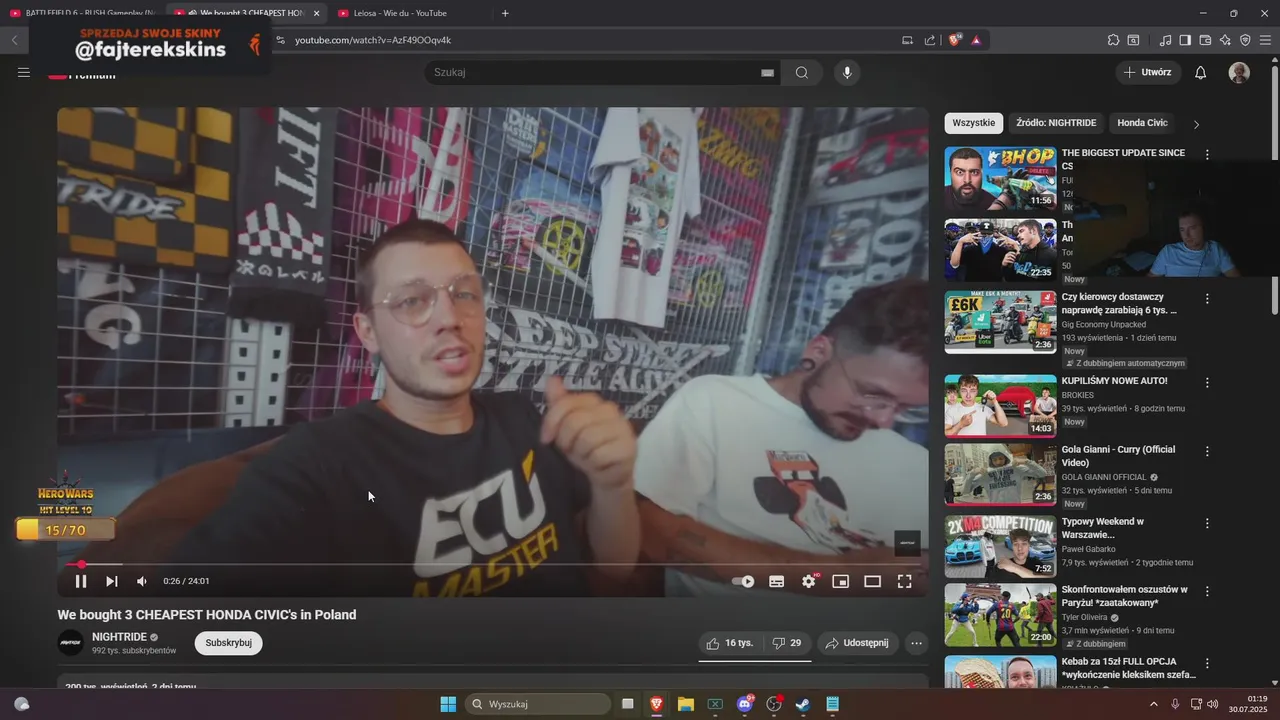
Task: Click the Brave Shields lion icon
Action: [x=955, y=40]
